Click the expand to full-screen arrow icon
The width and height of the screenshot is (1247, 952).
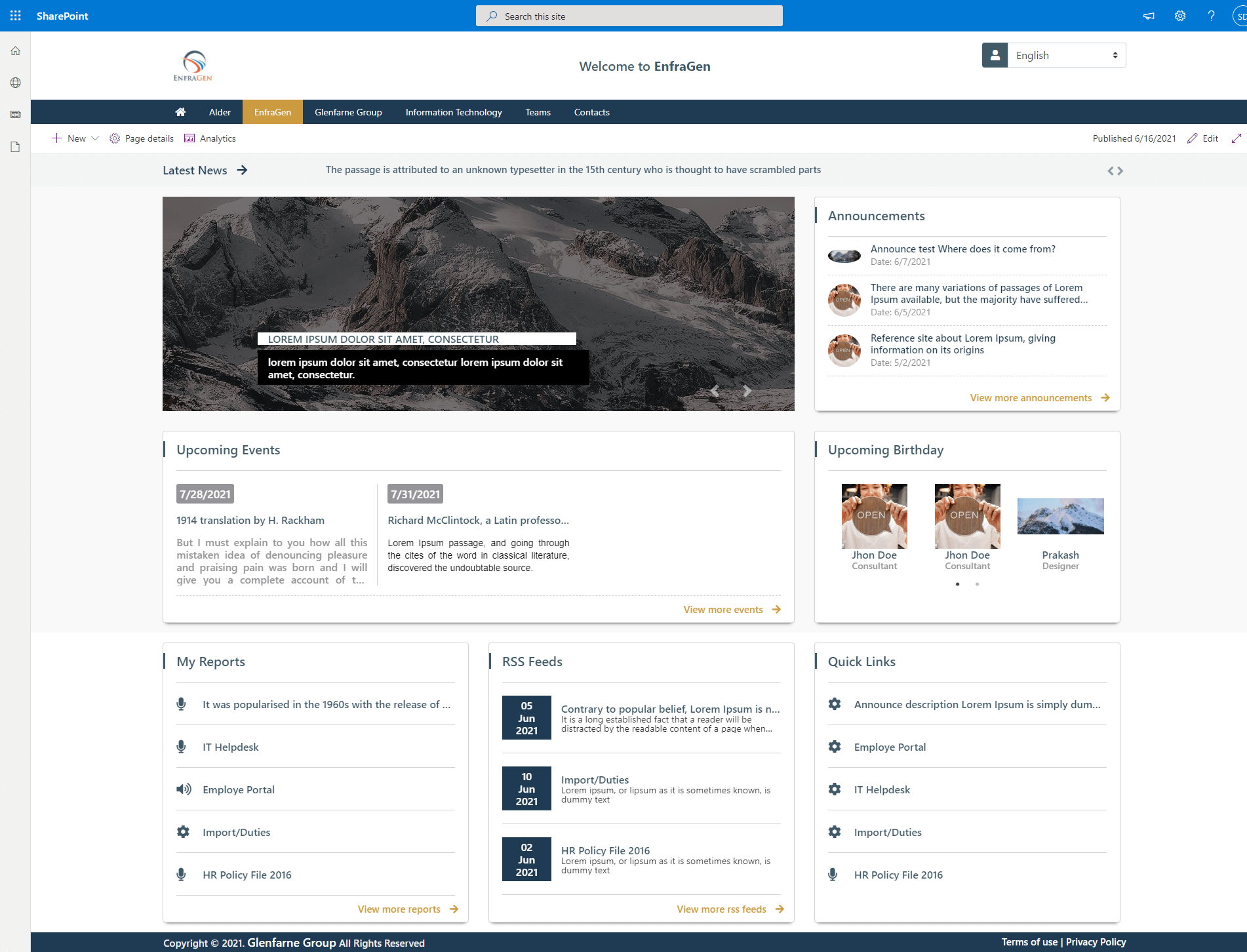coord(1237,138)
